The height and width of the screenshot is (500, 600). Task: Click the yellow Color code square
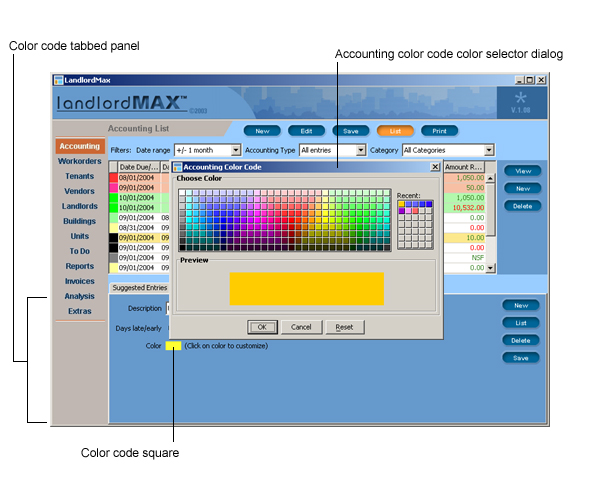pos(173,346)
